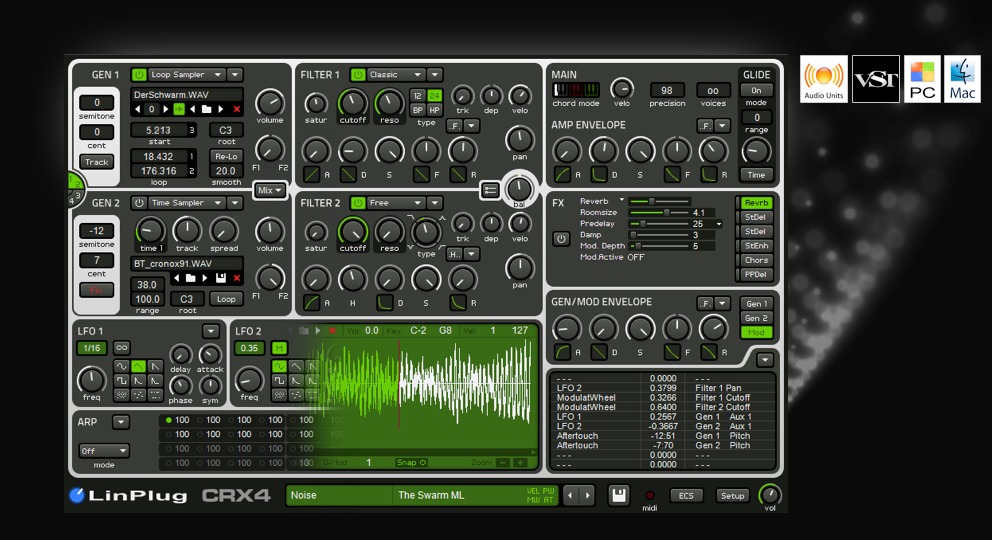Open Loop Sampler type dropdown in GEN 1
Image resolution: width=992 pixels, height=540 pixels.
187,75
